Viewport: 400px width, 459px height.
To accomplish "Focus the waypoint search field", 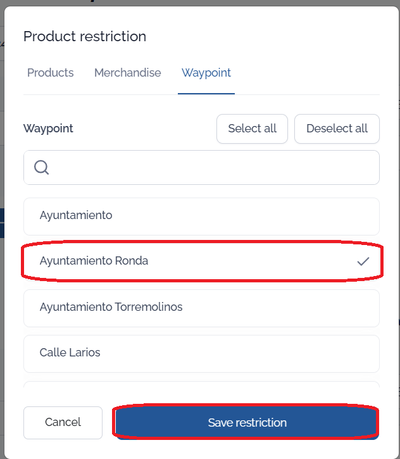I will tap(201, 167).
